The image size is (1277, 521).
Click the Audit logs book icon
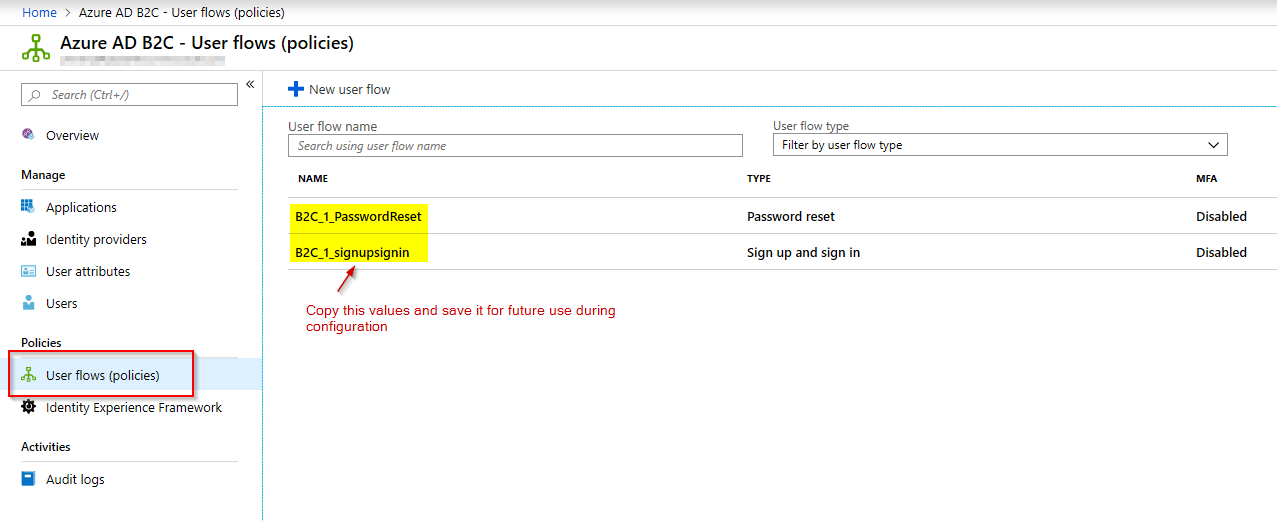28,479
